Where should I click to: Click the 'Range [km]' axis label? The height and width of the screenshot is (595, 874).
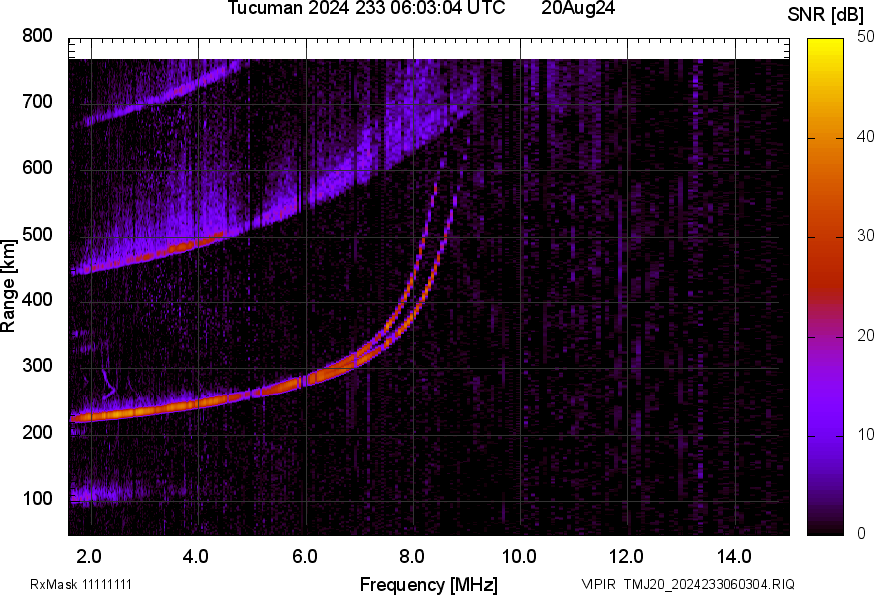pos(8,286)
